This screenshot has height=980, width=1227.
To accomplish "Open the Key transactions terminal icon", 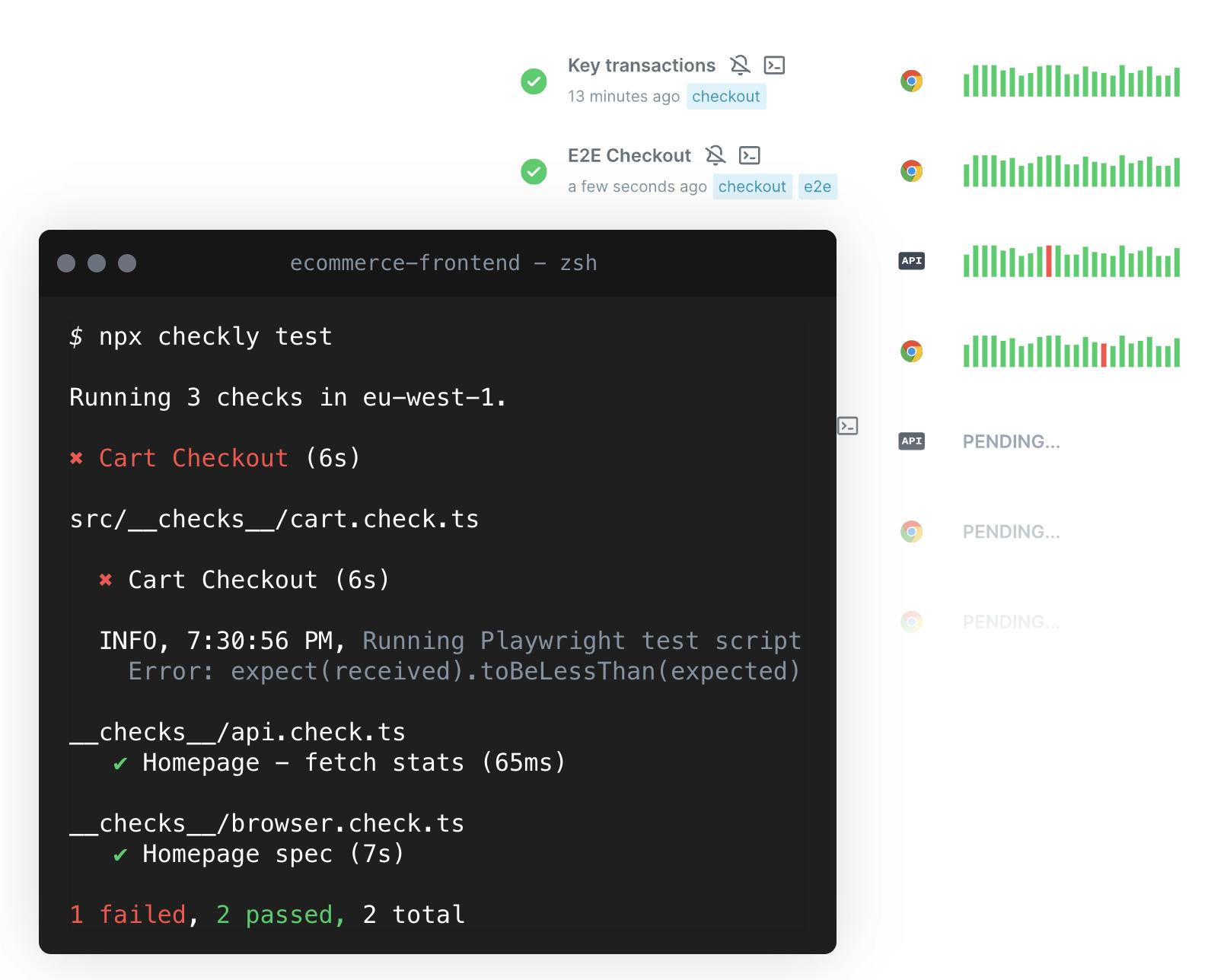I will pyautogui.click(x=774, y=65).
